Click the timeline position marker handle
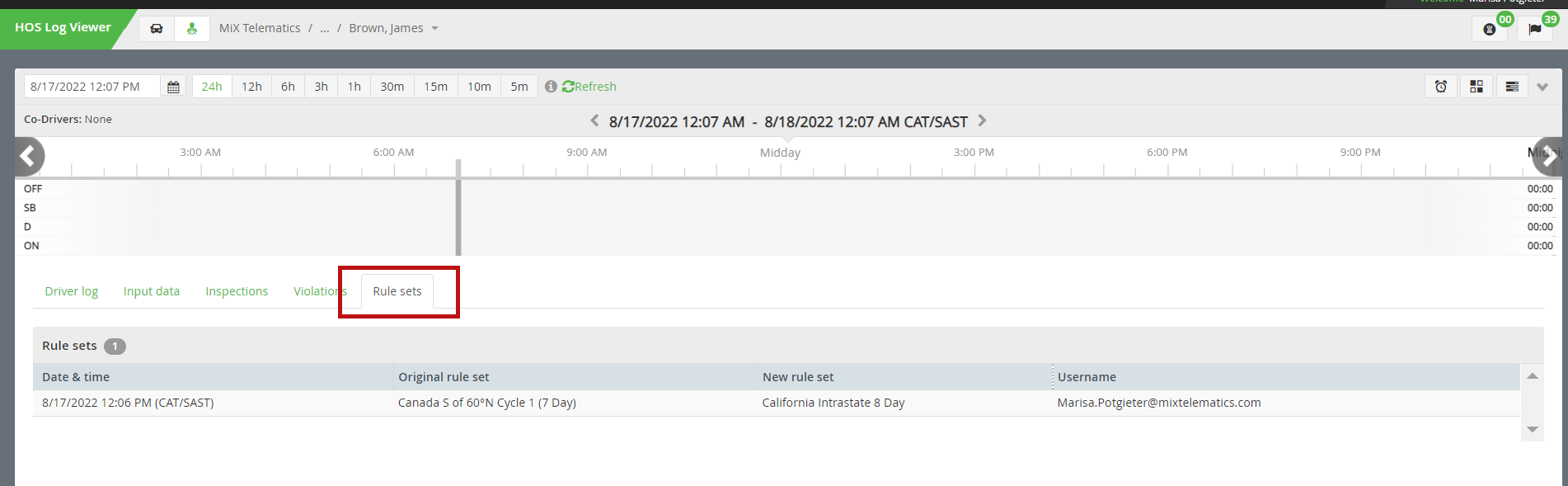 coord(458,208)
